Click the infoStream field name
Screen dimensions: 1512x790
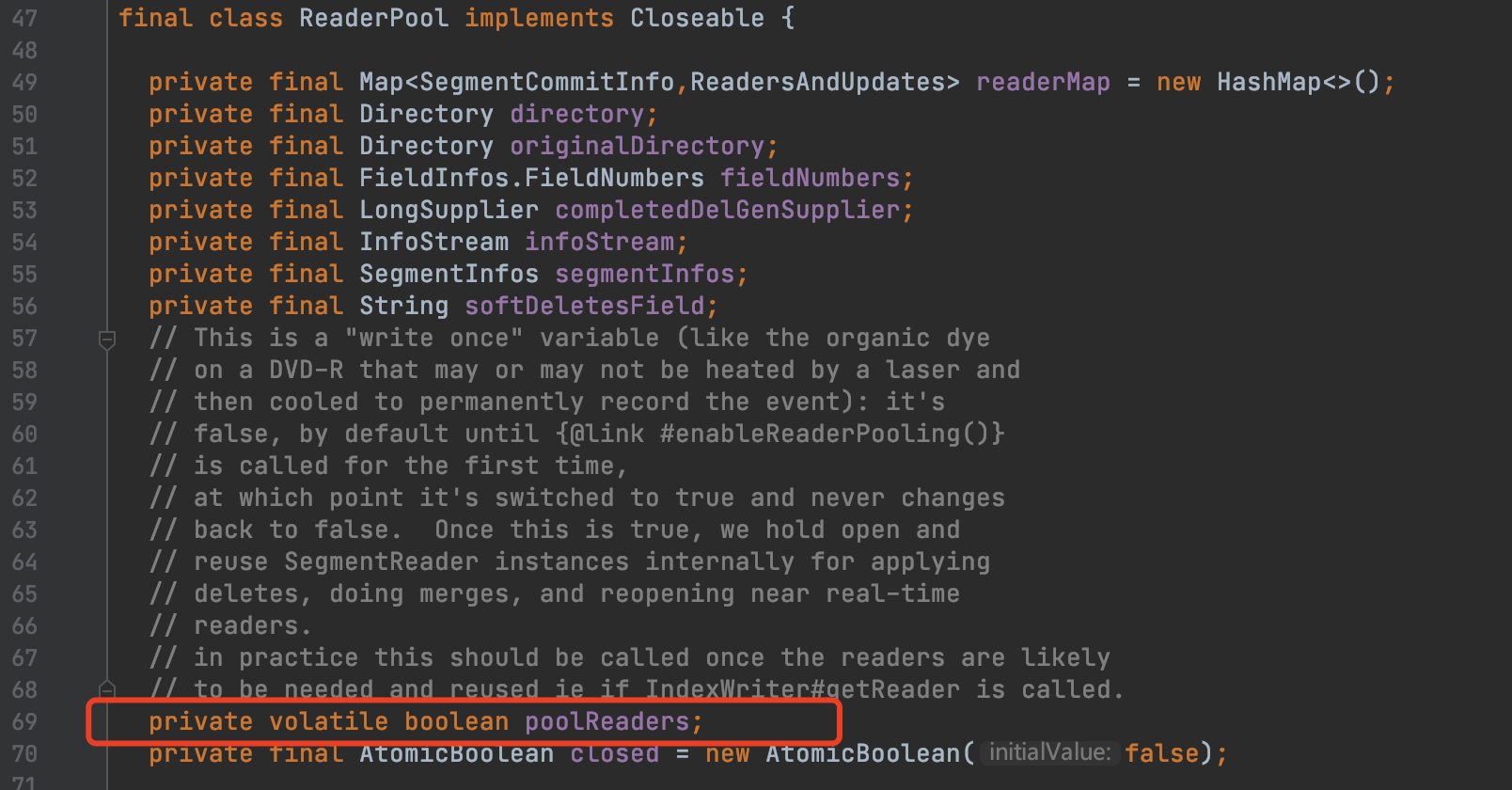pos(600,242)
